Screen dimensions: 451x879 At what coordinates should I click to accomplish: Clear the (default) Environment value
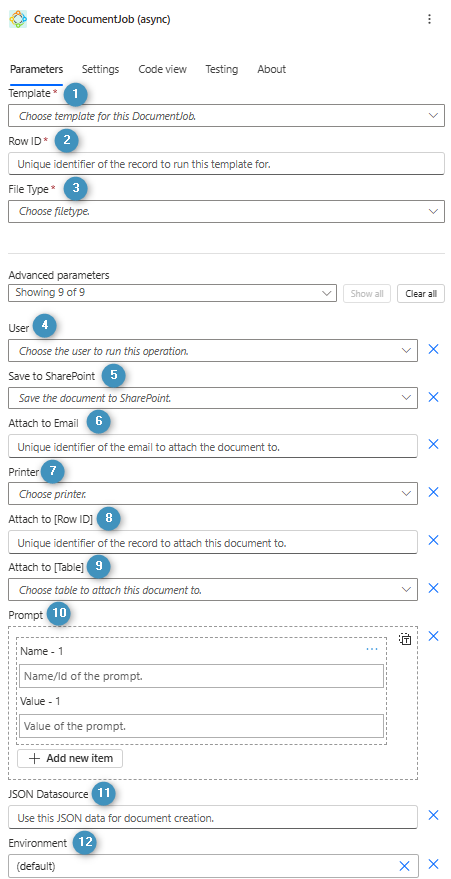tap(404, 866)
